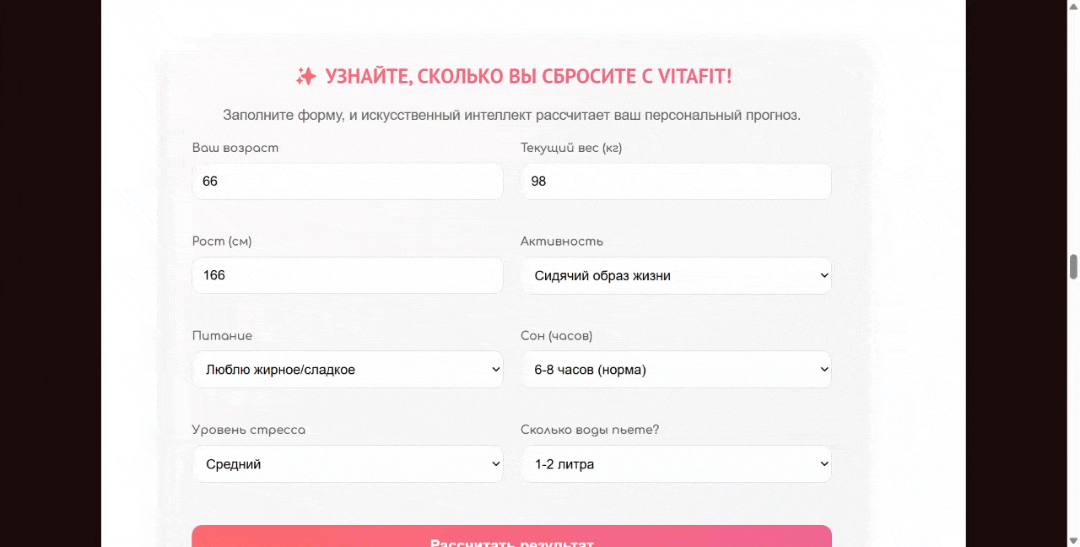The height and width of the screenshot is (547, 1080).
Task: Select the 'Рост (см)' label text
Action: coord(221,242)
